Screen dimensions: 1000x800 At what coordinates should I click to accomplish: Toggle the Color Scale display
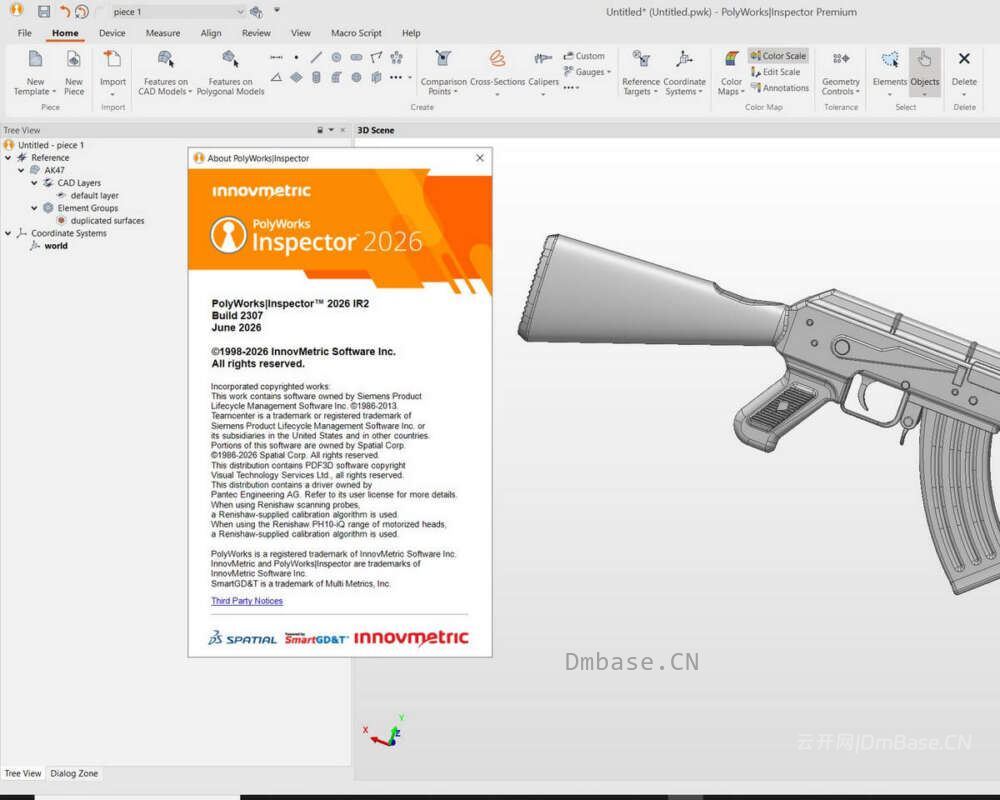click(x=778, y=56)
